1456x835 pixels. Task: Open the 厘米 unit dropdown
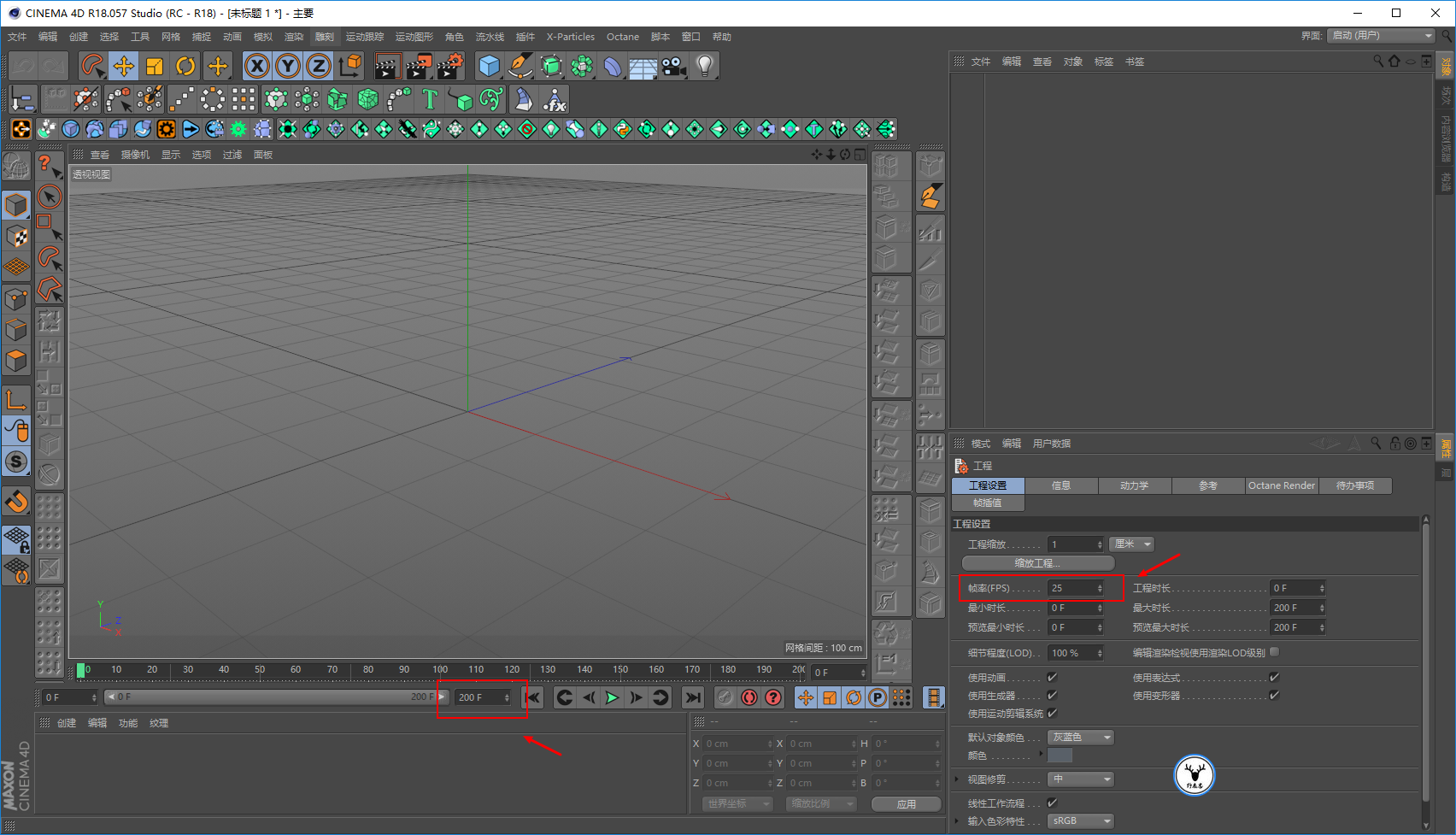tap(1131, 544)
